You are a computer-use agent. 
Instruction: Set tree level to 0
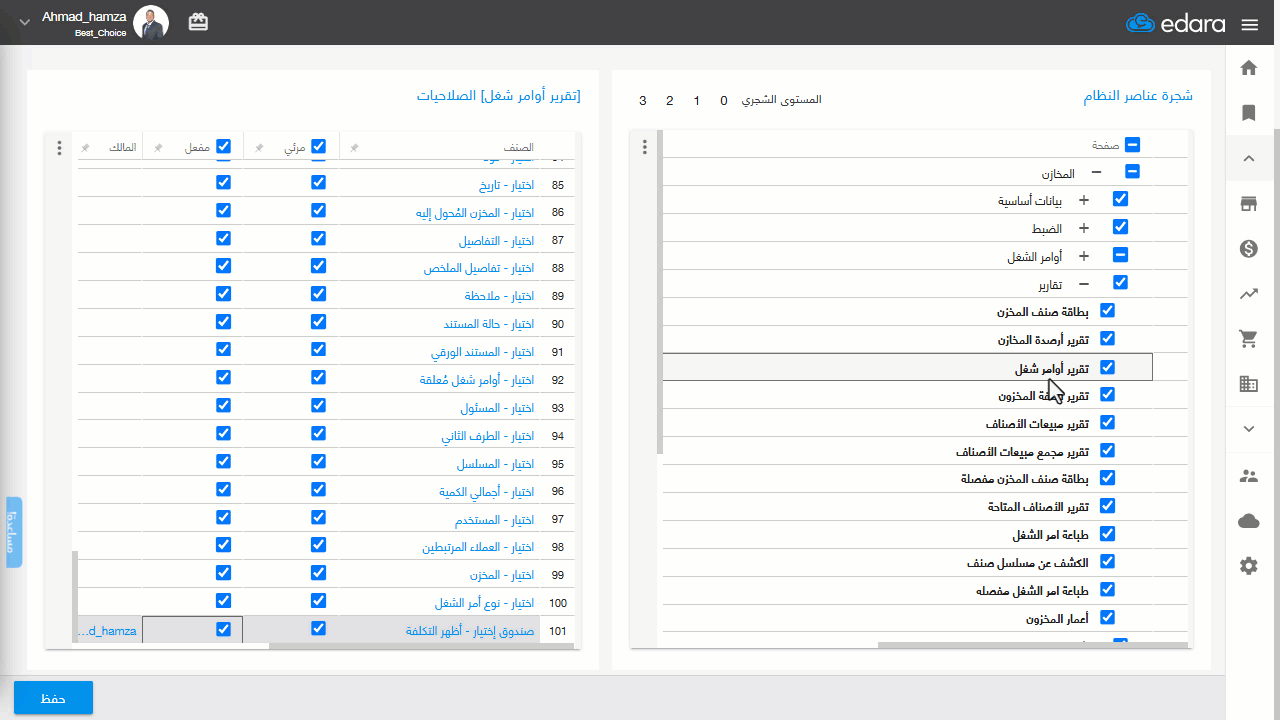coord(724,100)
